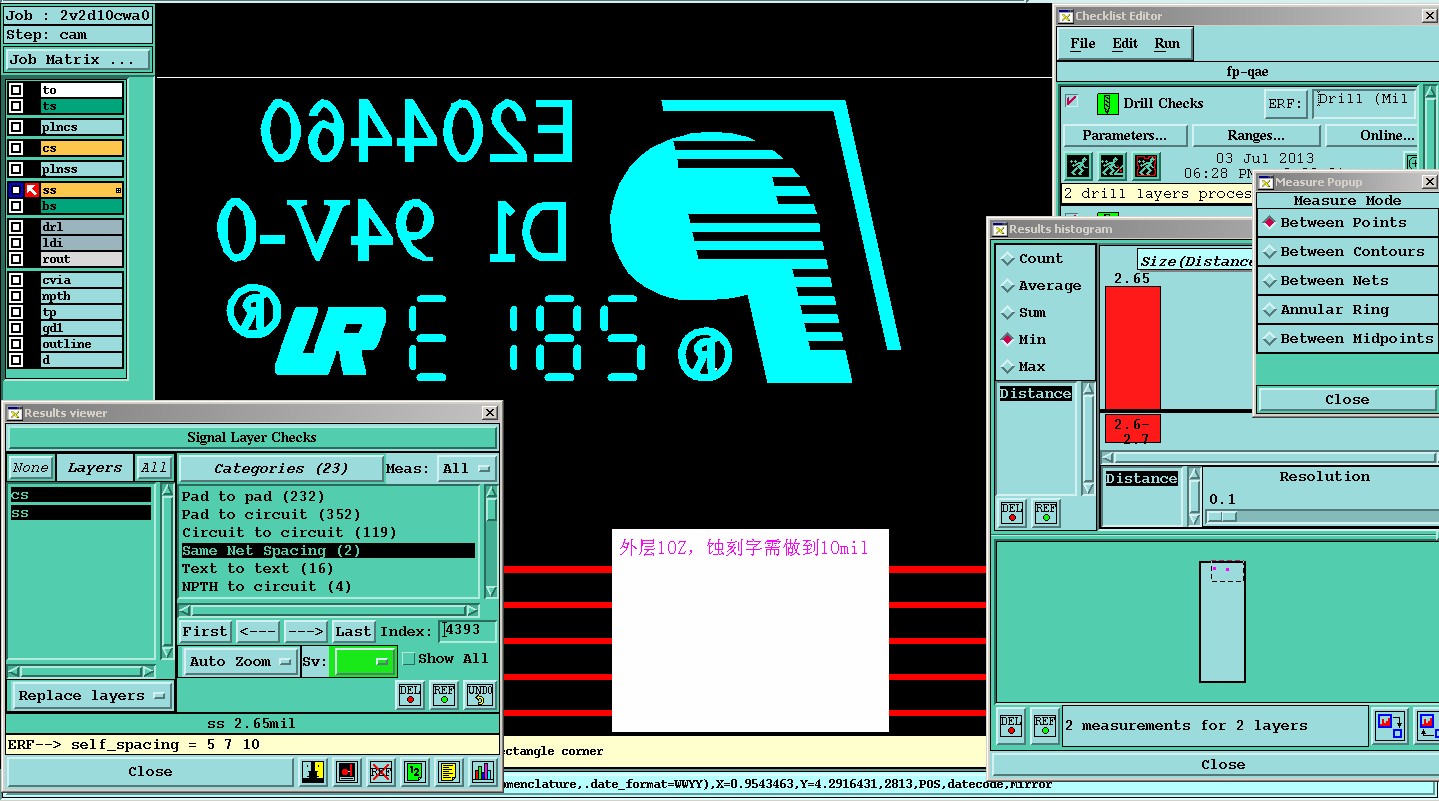Click the REF icon in Results viewer
The width and height of the screenshot is (1439, 801).
pyautogui.click(x=444, y=695)
